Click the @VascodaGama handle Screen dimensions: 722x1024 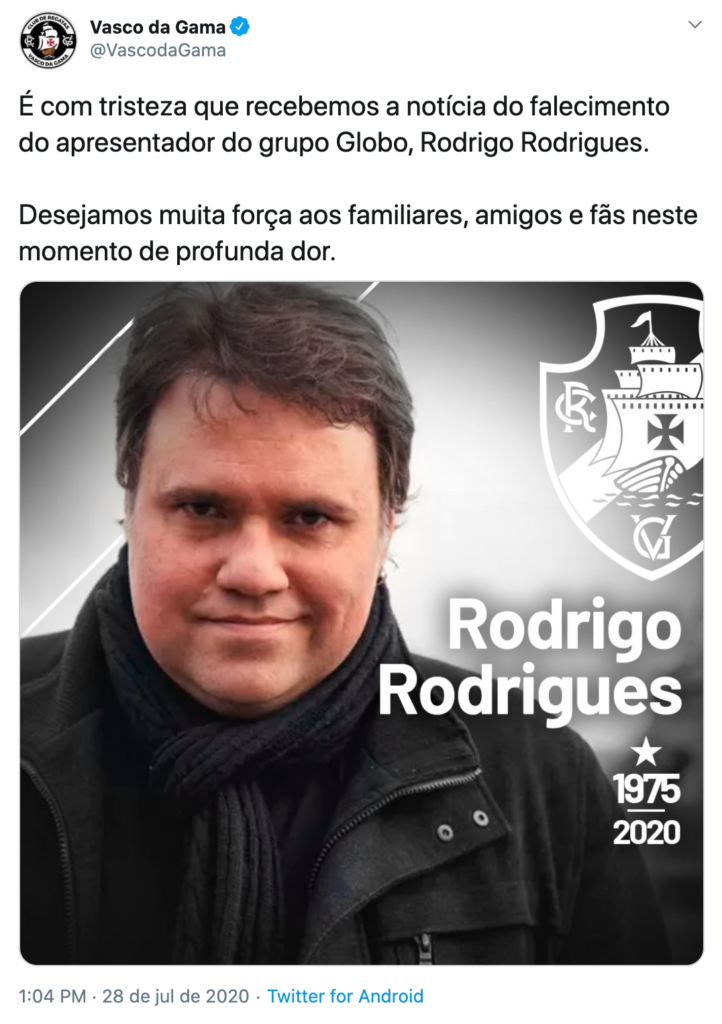click(157, 50)
